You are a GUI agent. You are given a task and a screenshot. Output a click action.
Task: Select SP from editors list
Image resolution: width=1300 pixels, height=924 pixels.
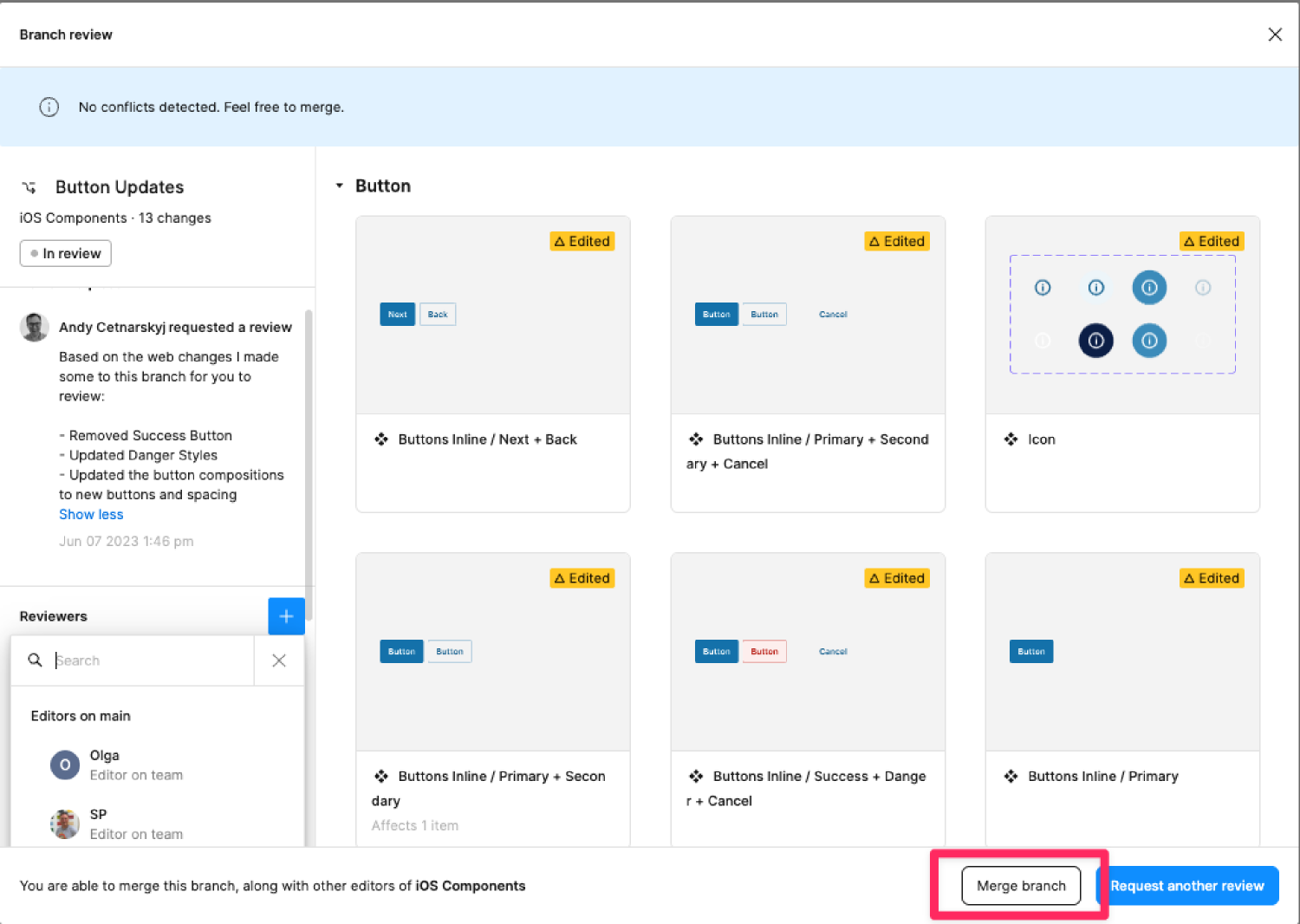[99, 823]
